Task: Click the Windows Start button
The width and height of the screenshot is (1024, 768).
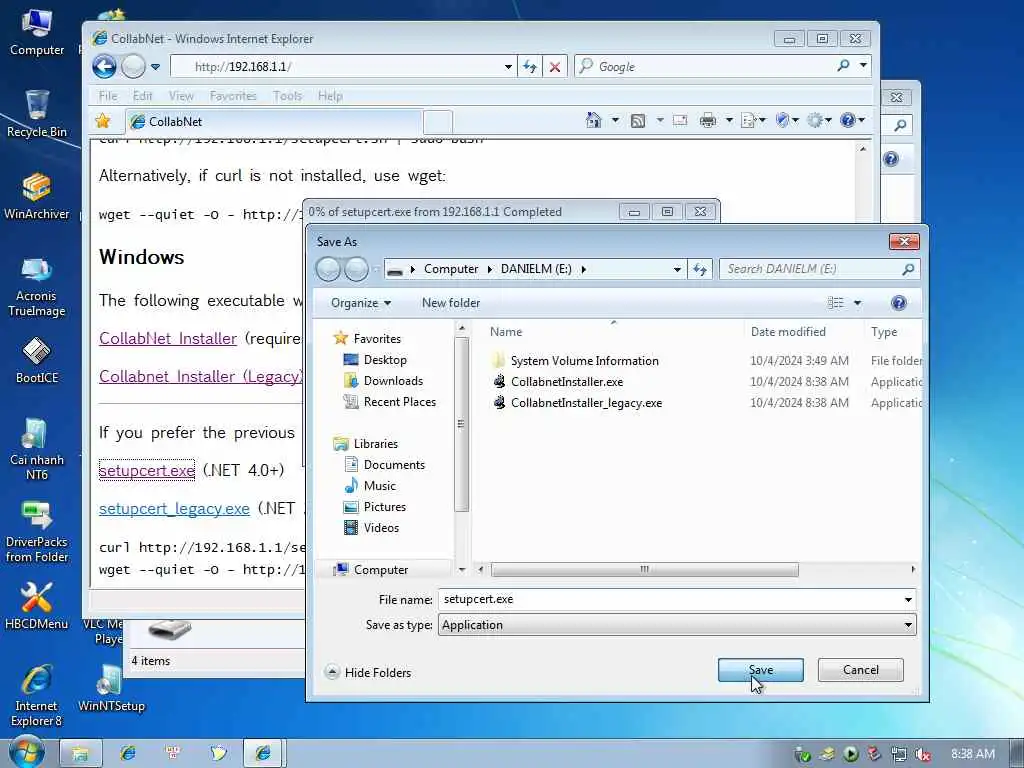Action: [x=26, y=752]
